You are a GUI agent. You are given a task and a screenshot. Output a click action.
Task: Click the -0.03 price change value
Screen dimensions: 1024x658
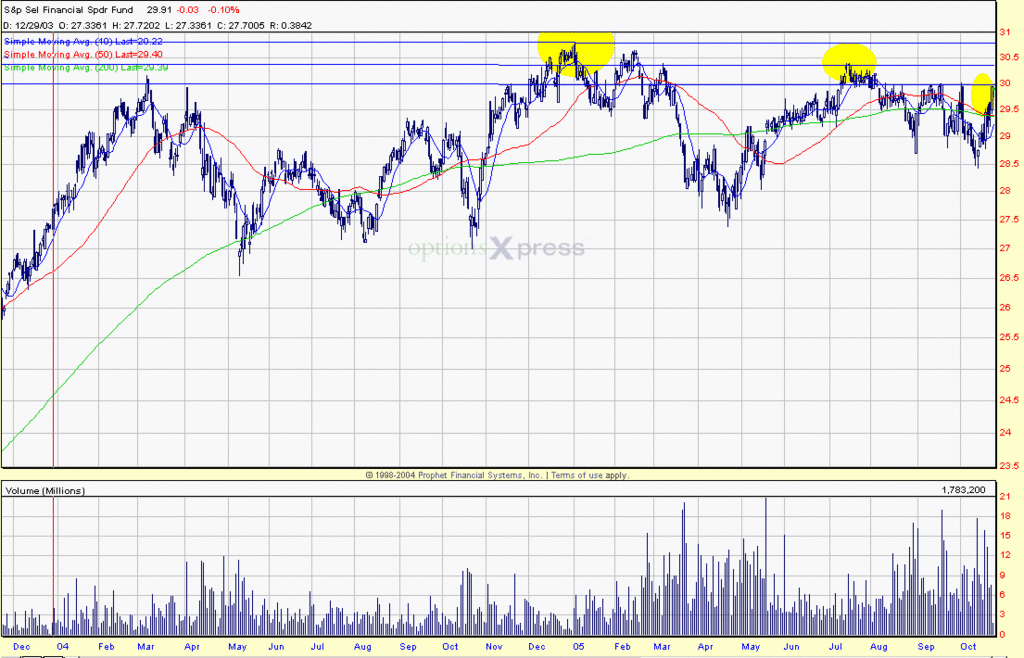click(189, 10)
